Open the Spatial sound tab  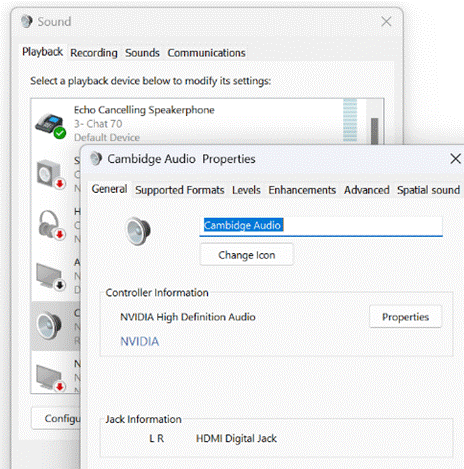[x=428, y=190]
